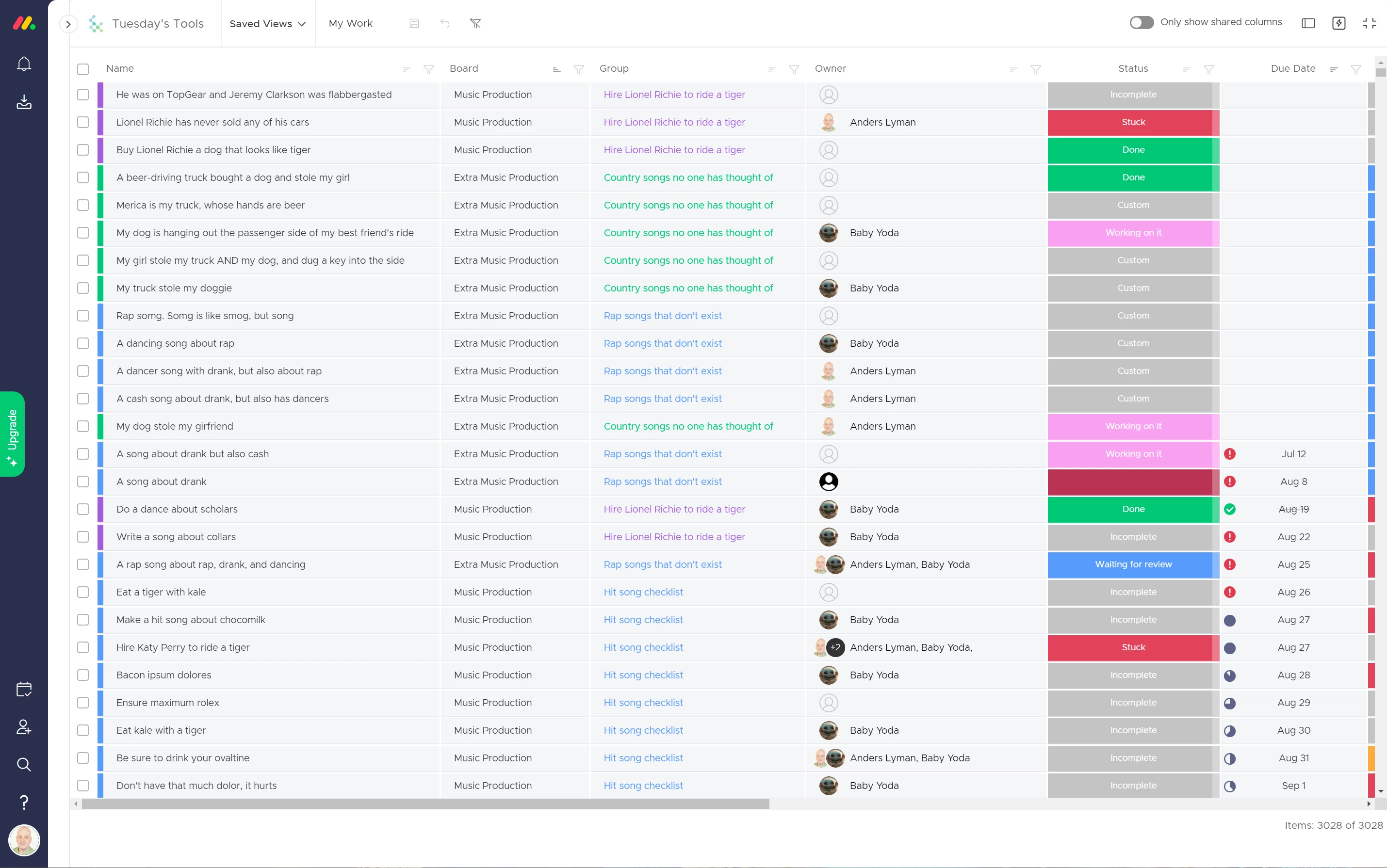Click +2 owners badge on Hire Katy Perry row
Image resolution: width=1387 pixels, height=868 pixels.
click(836, 647)
